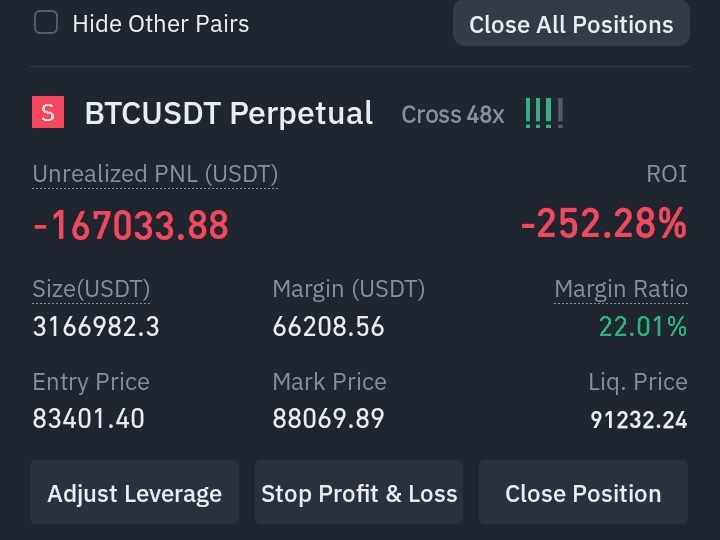The image size is (720, 540).
Task: Click the 91232.24 liquidation price value
Action: point(639,420)
